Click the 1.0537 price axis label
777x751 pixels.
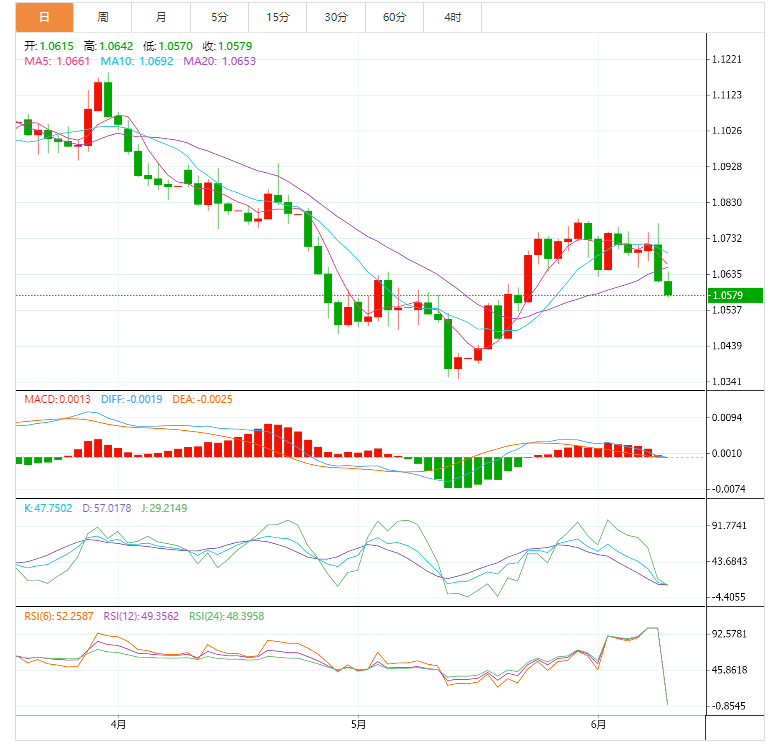[x=727, y=310]
